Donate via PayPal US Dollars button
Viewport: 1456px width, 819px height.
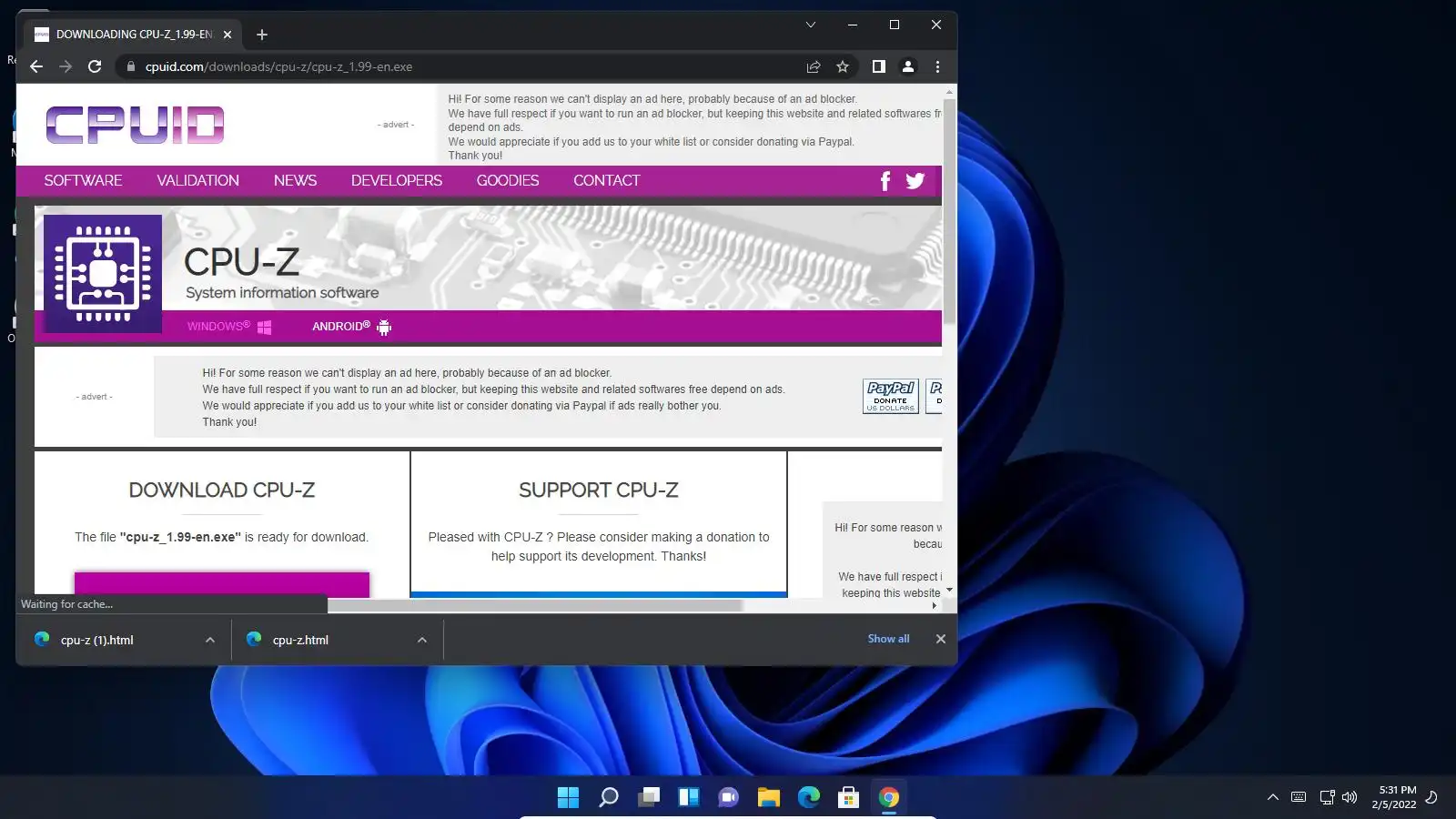tap(891, 396)
